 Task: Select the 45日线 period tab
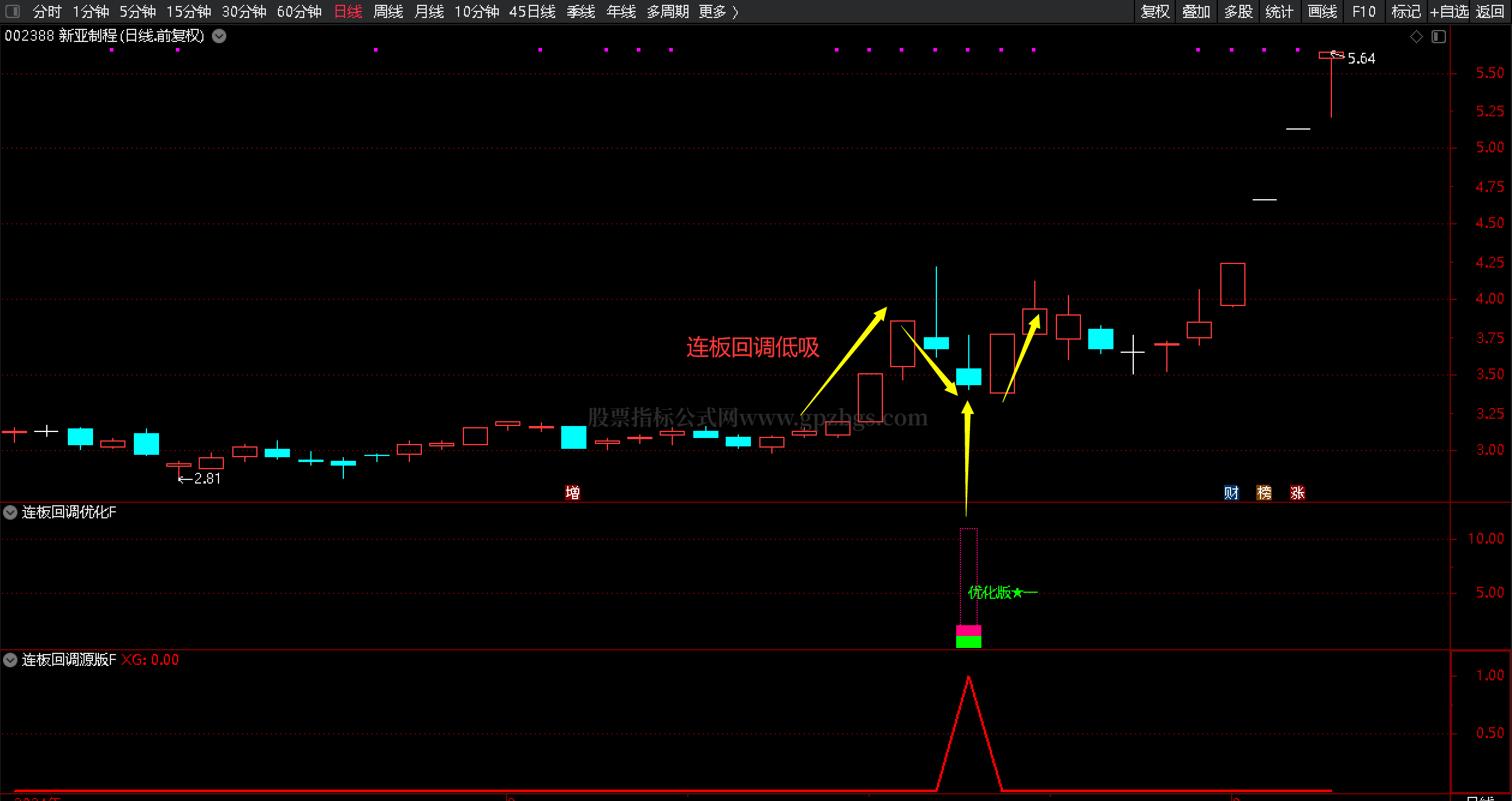532,11
